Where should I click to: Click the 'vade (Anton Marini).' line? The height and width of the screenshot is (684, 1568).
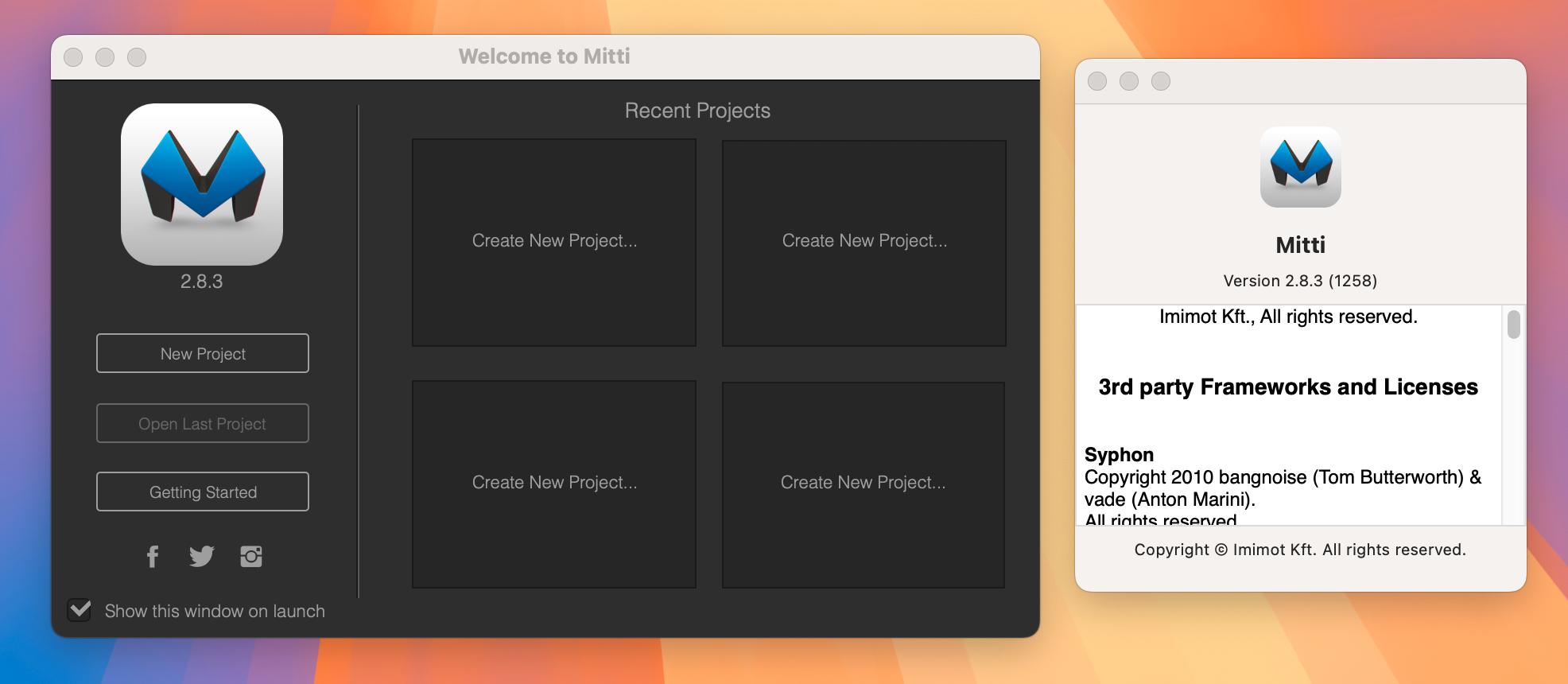(1170, 499)
